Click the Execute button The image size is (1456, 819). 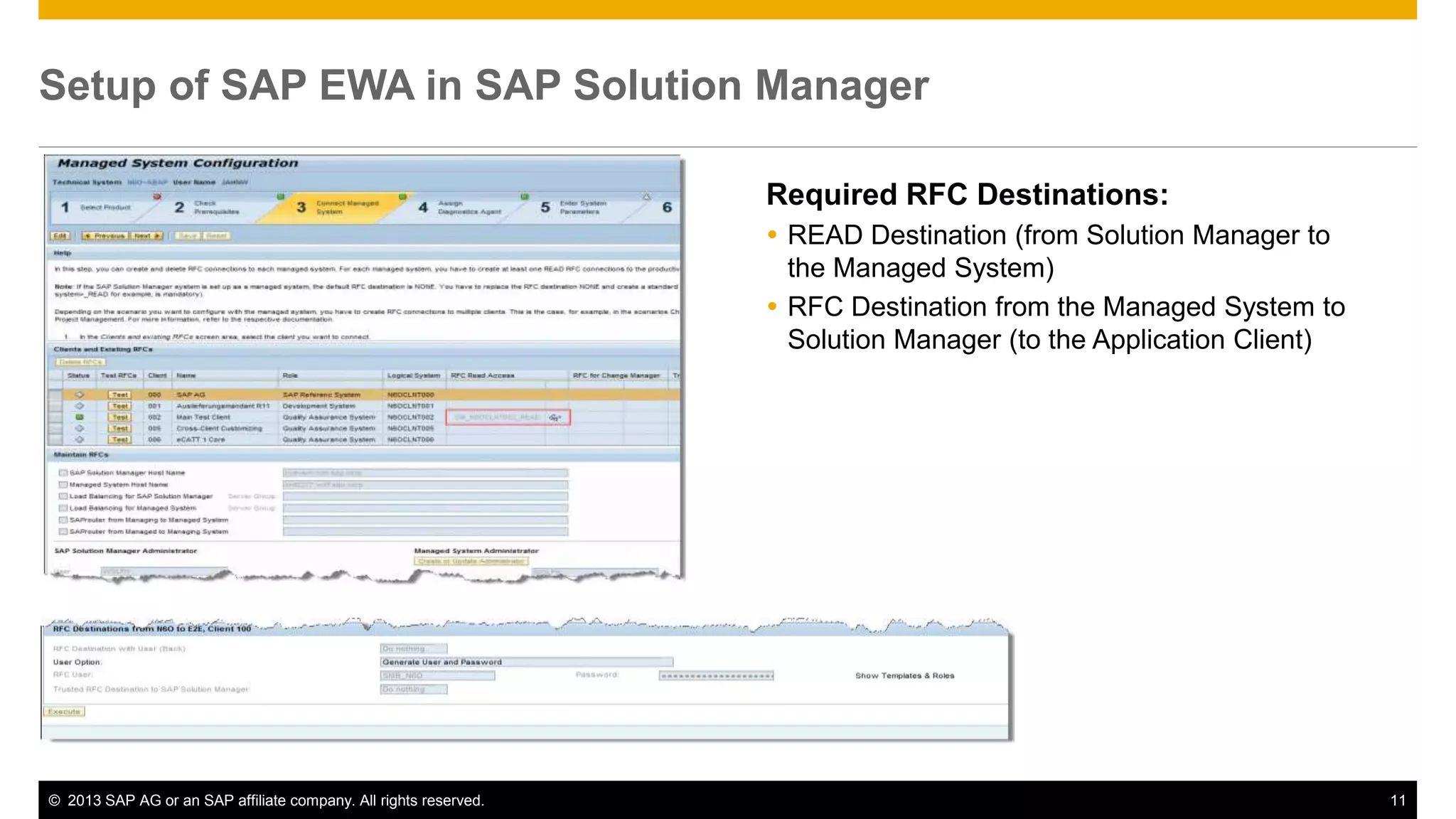click(65, 712)
